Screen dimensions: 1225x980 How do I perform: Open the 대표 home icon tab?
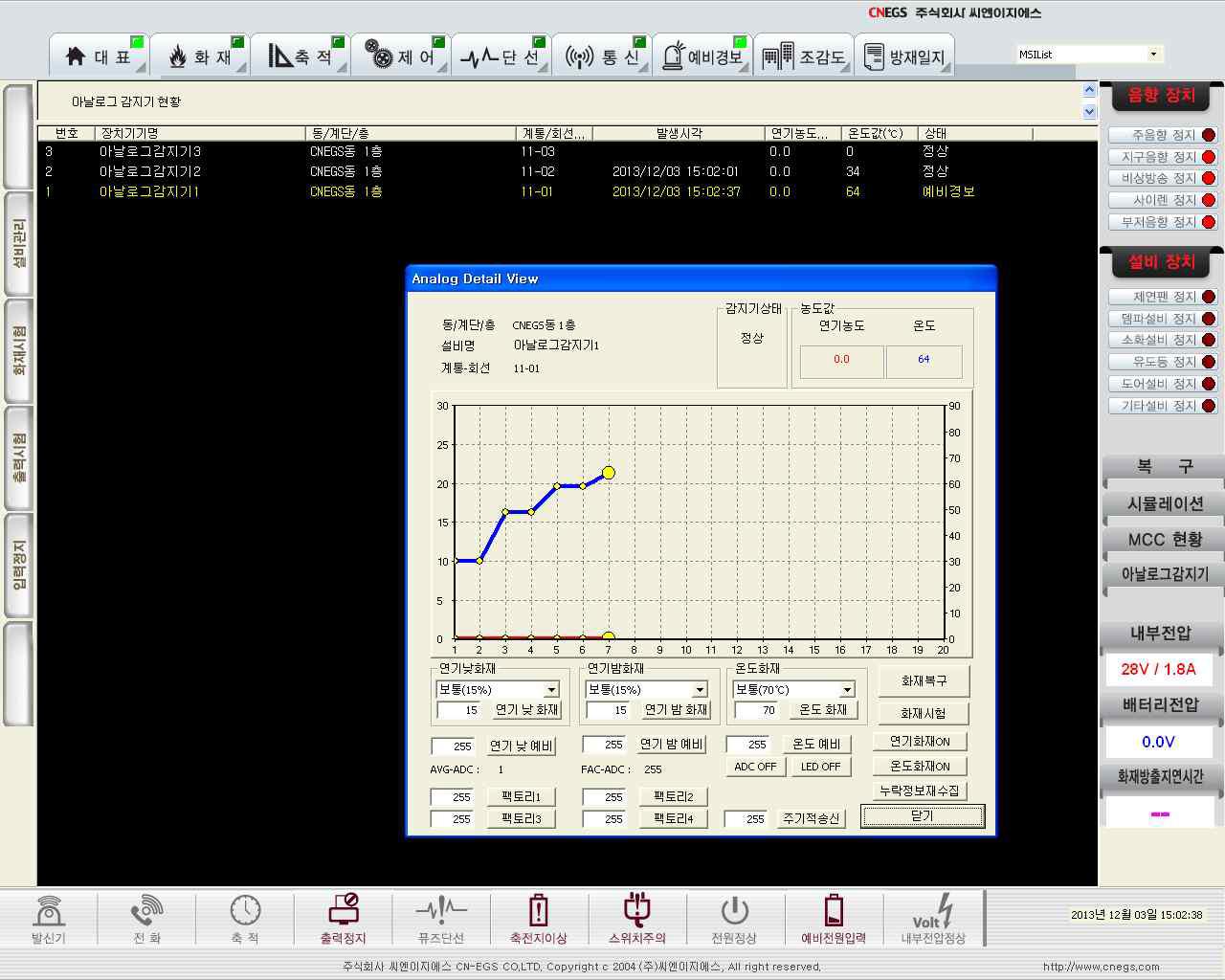98,56
